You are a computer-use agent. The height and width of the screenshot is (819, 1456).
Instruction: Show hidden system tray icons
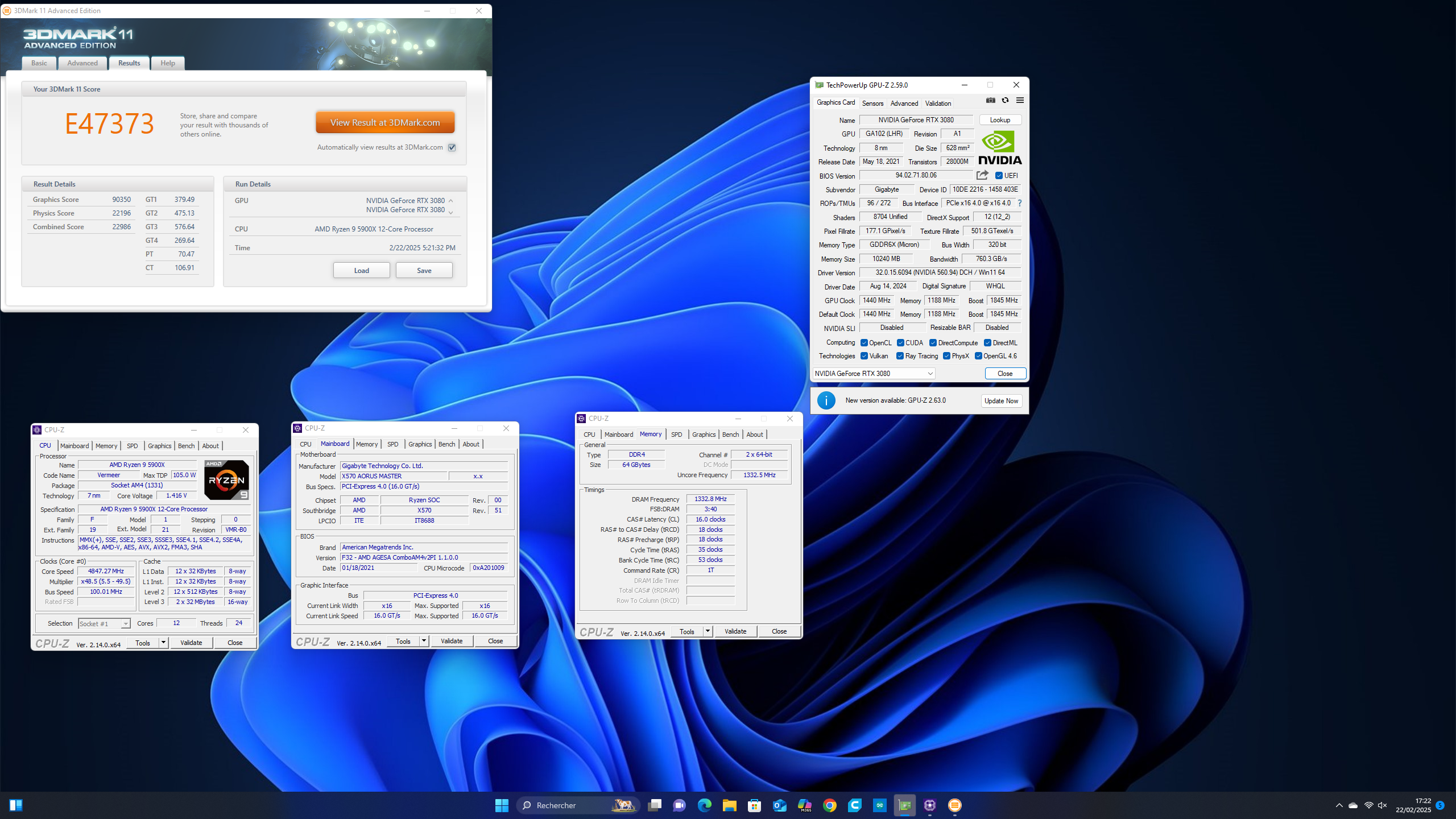coord(1339,805)
